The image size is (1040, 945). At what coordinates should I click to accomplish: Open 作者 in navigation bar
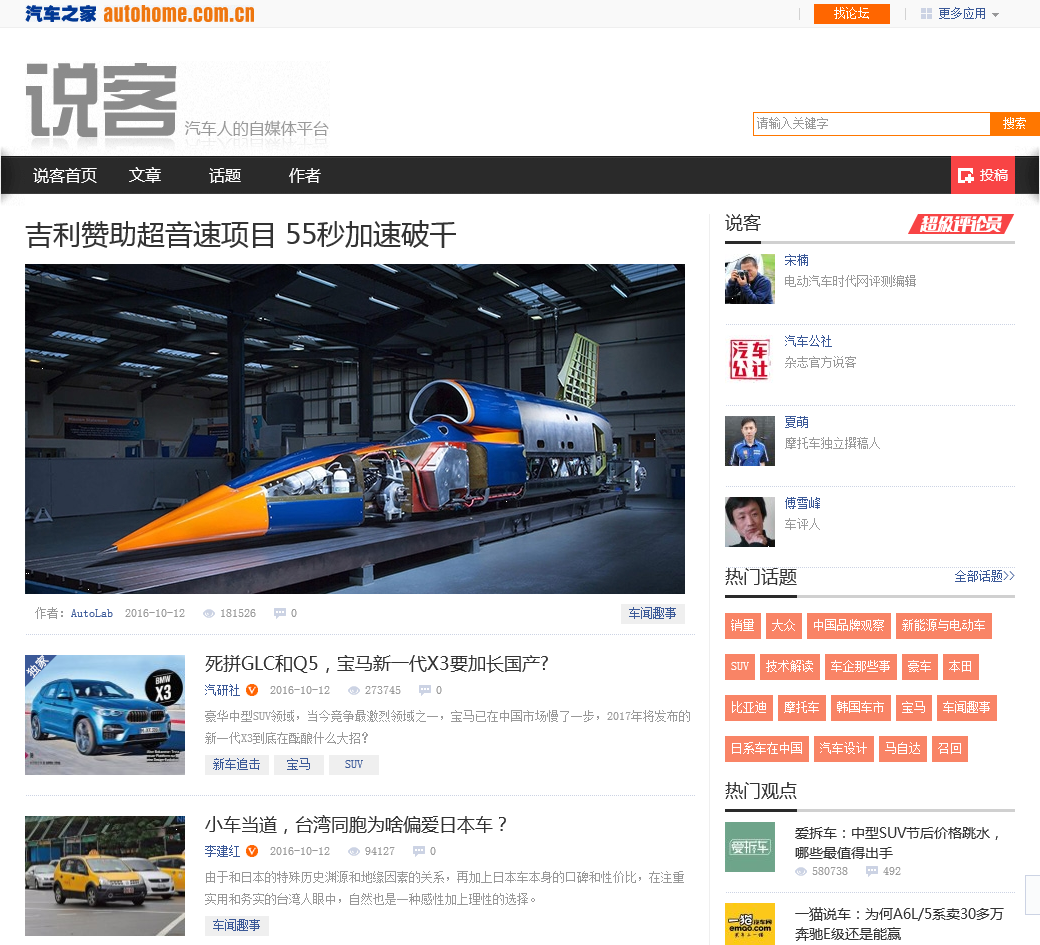tap(304, 176)
